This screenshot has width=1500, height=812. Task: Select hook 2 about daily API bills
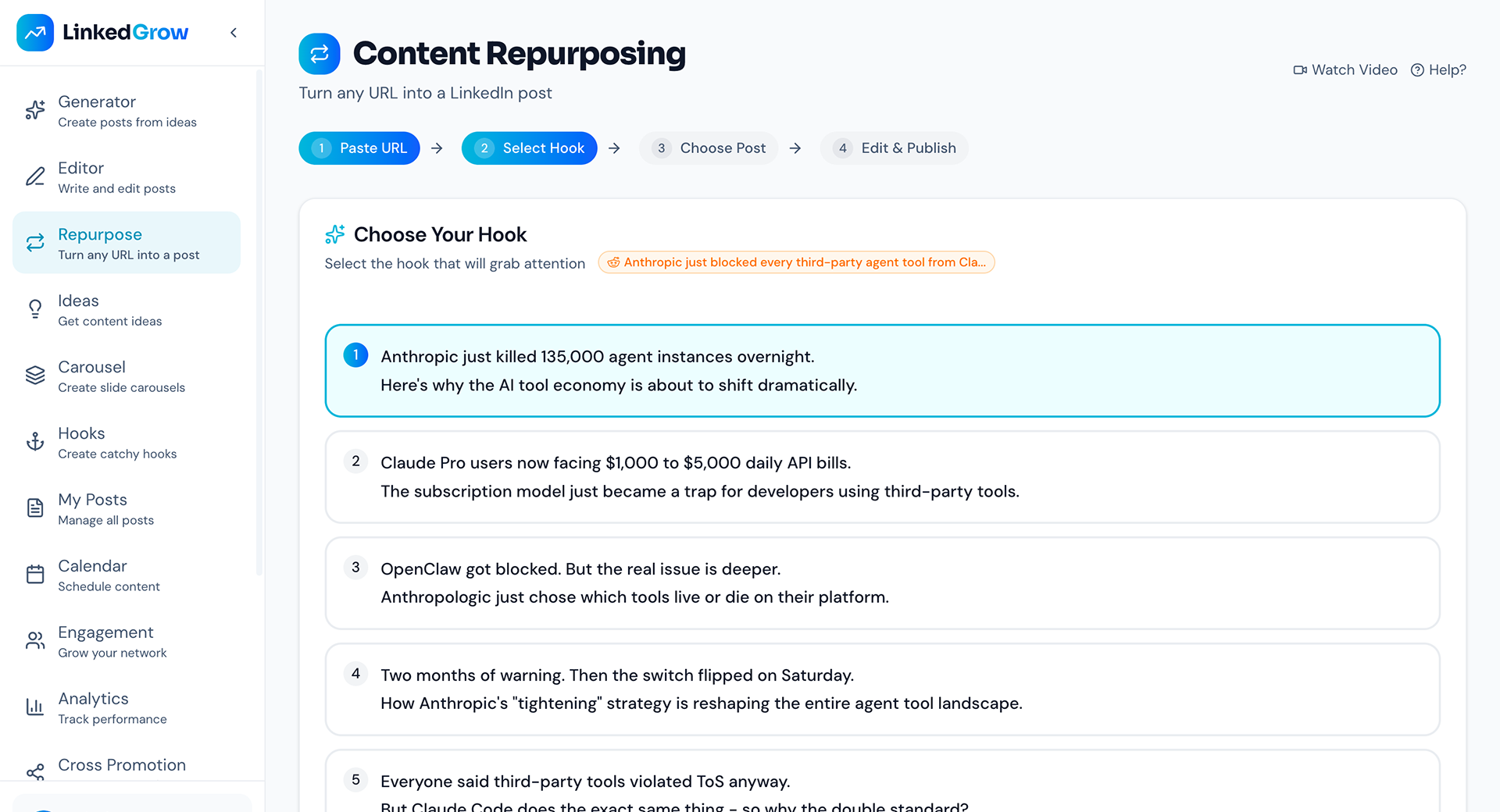click(x=883, y=477)
